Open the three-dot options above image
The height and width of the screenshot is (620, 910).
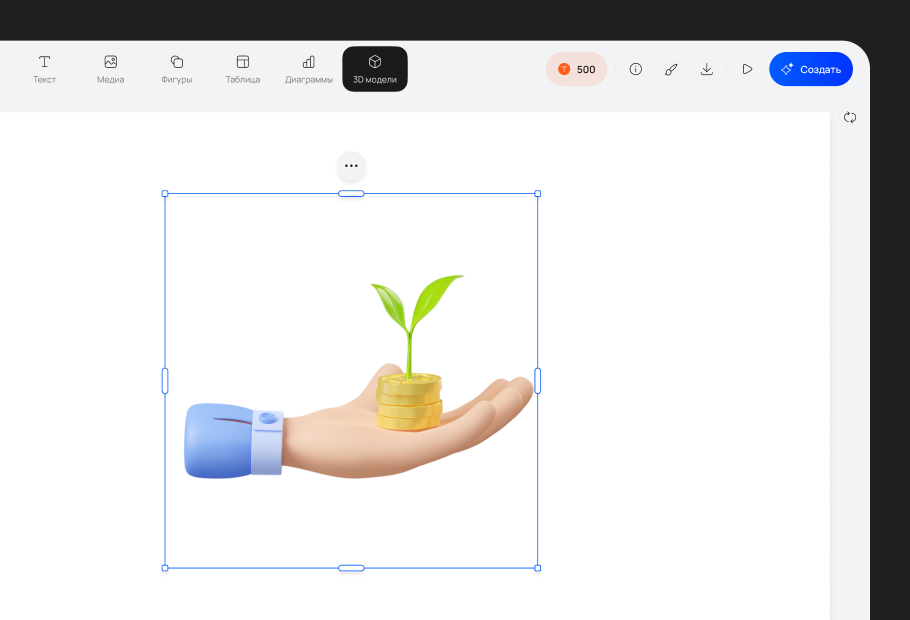[x=351, y=166]
